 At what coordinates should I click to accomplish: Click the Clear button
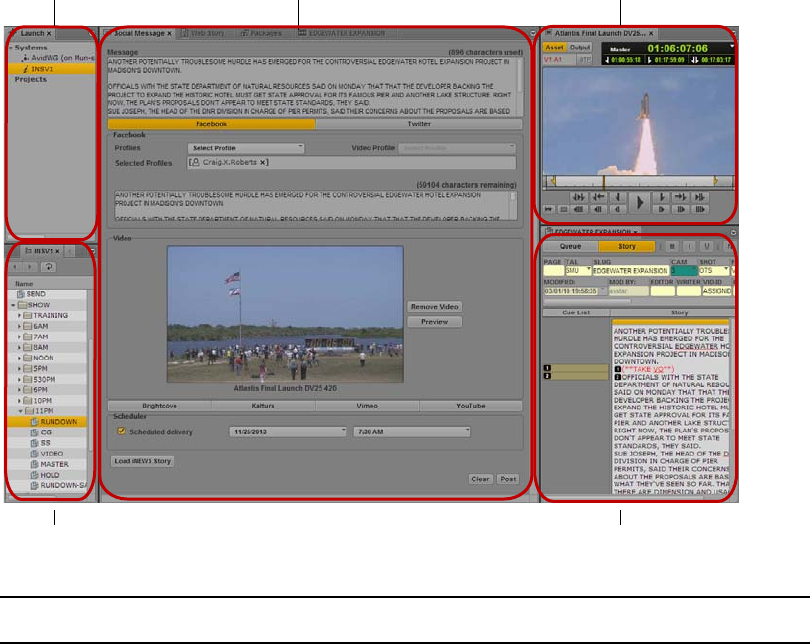click(480, 479)
